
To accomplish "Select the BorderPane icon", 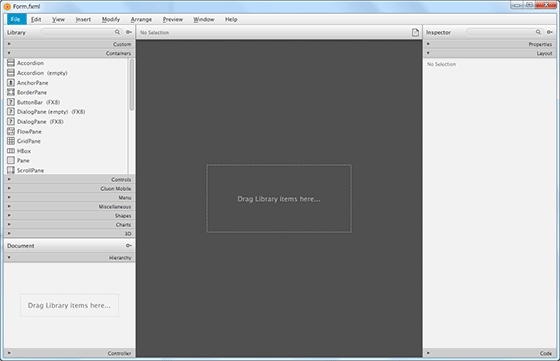I will (11, 92).
